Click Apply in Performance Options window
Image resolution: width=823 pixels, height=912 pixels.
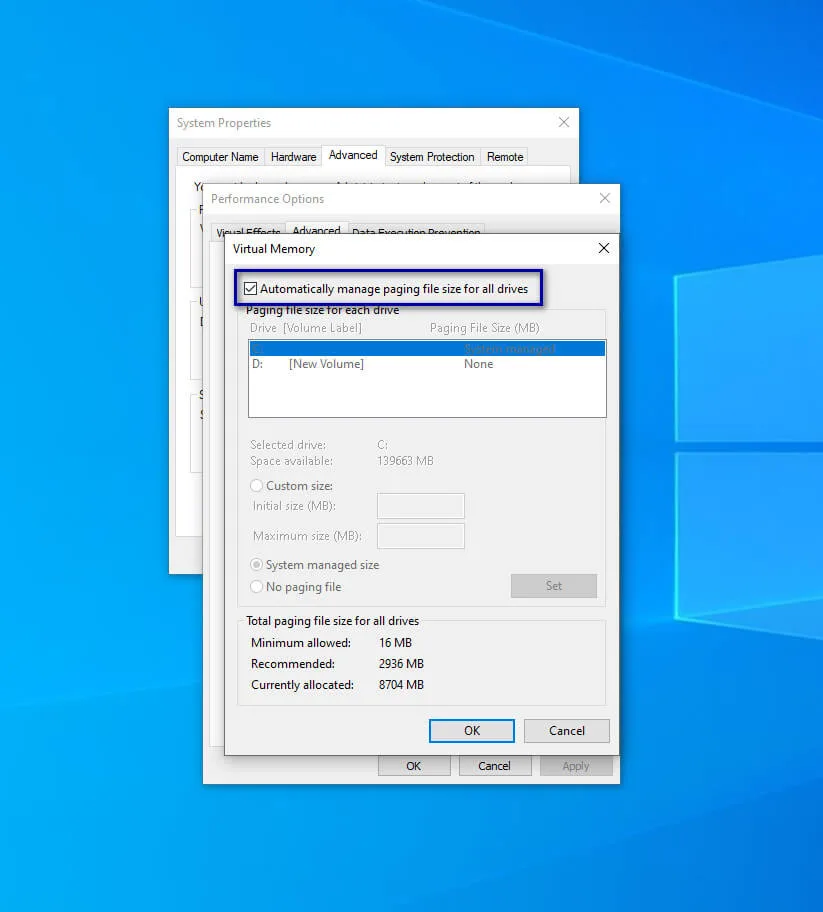coord(576,766)
